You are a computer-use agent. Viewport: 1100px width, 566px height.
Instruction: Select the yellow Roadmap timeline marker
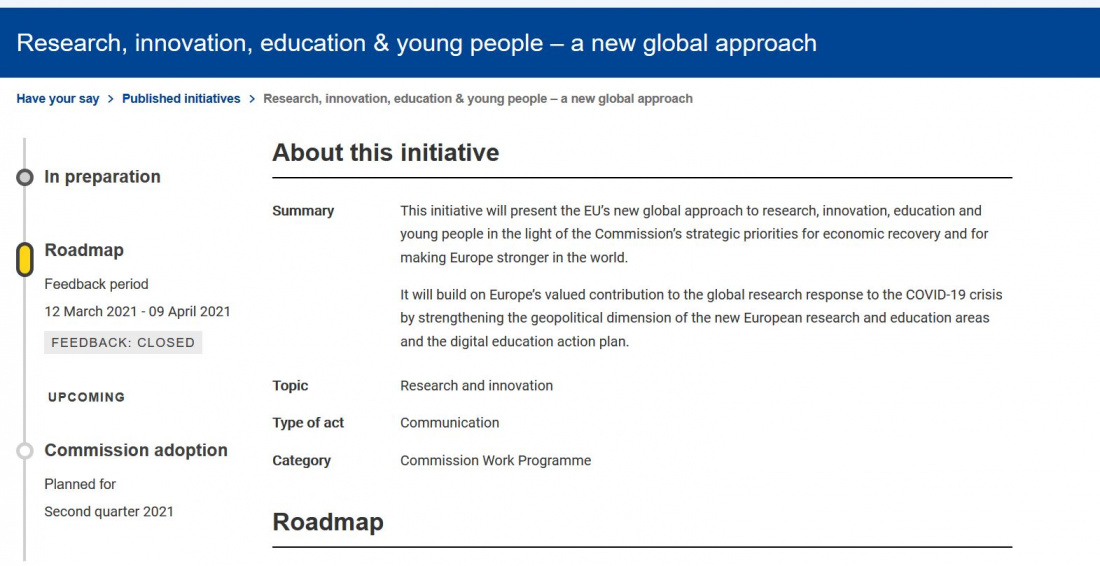(25, 260)
